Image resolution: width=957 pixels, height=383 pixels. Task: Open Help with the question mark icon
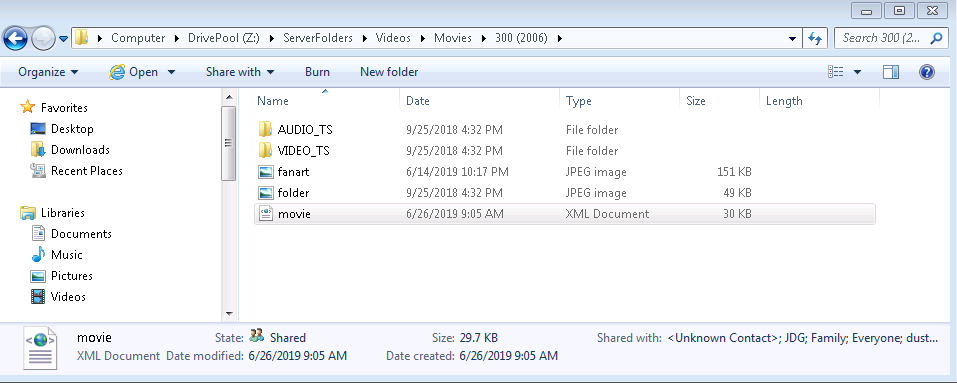tap(926, 72)
